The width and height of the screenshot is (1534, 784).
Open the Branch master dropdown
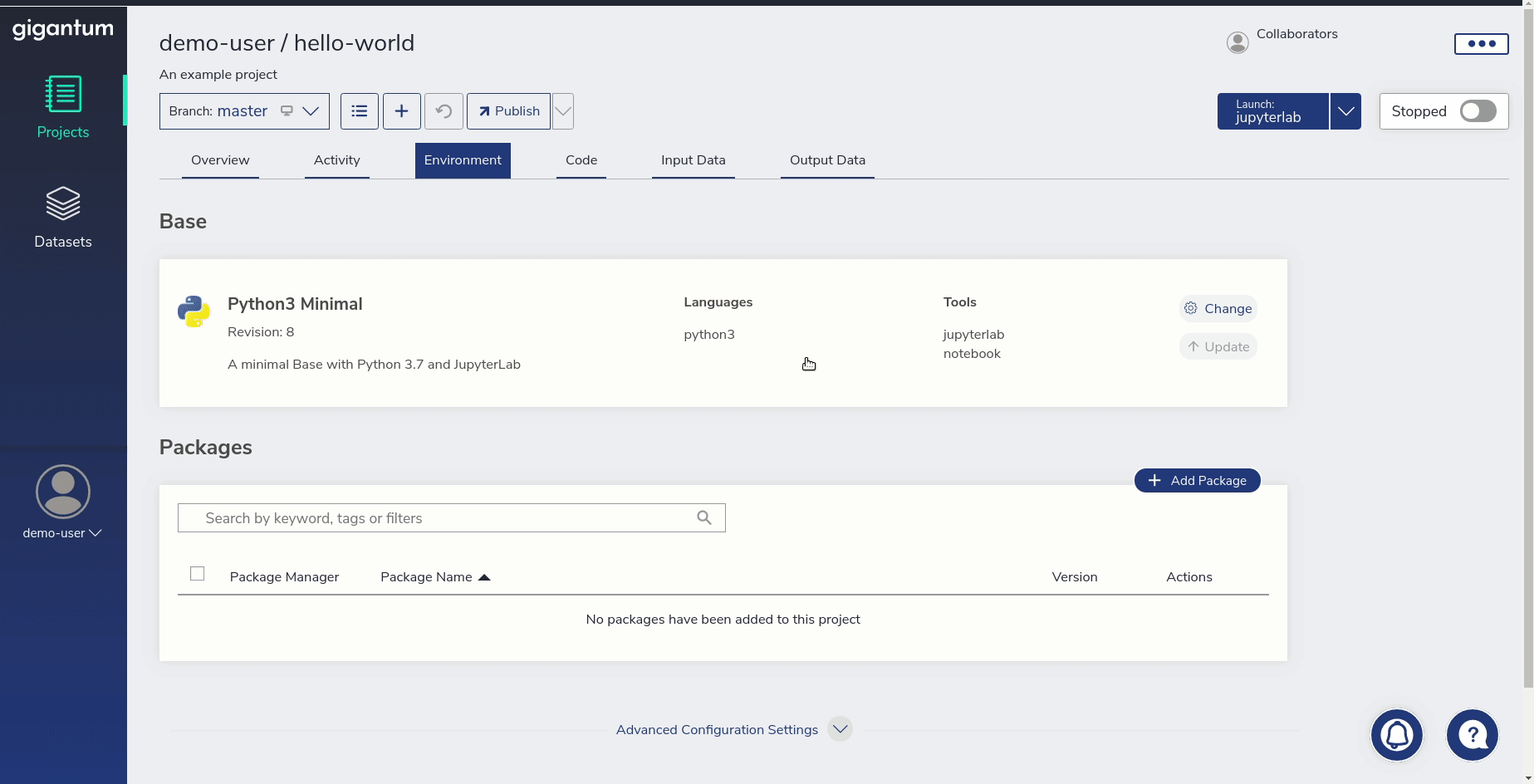click(244, 111)
